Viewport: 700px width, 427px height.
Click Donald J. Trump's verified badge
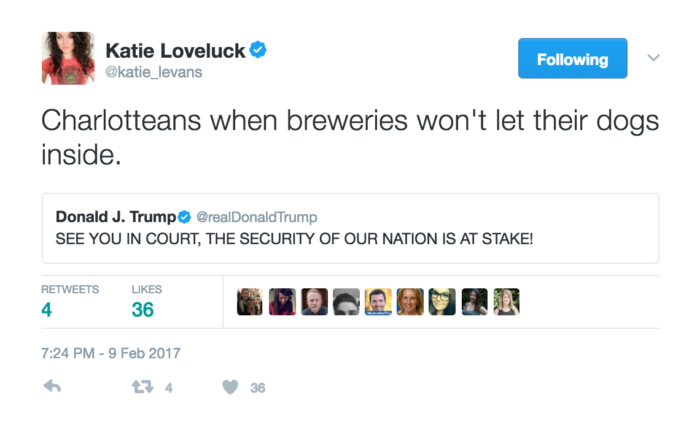184,217
